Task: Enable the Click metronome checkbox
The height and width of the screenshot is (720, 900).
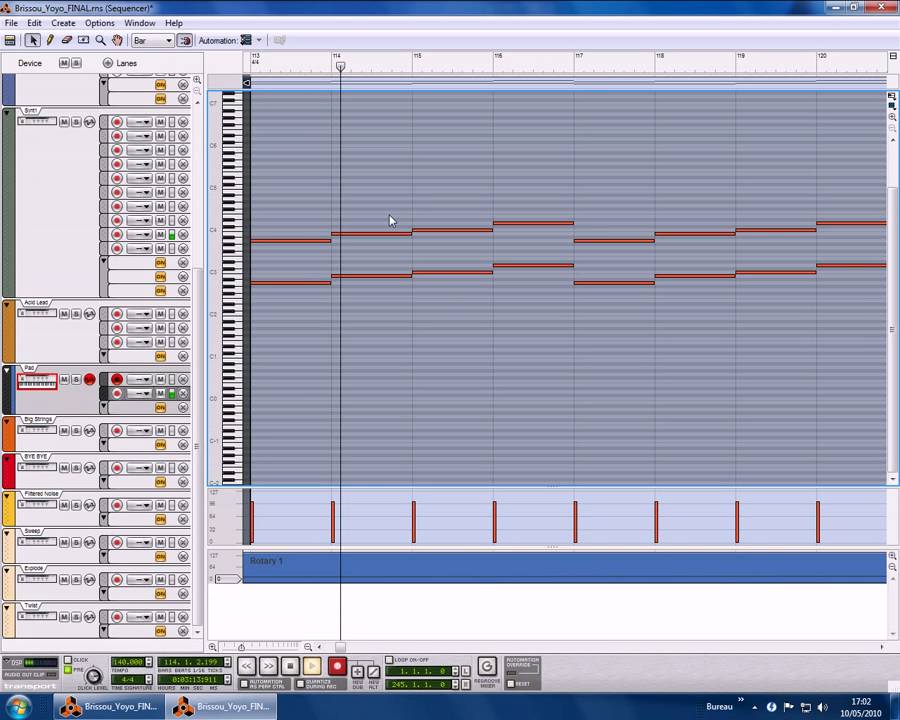Action: pyautogui.click(x=68, y=660)
